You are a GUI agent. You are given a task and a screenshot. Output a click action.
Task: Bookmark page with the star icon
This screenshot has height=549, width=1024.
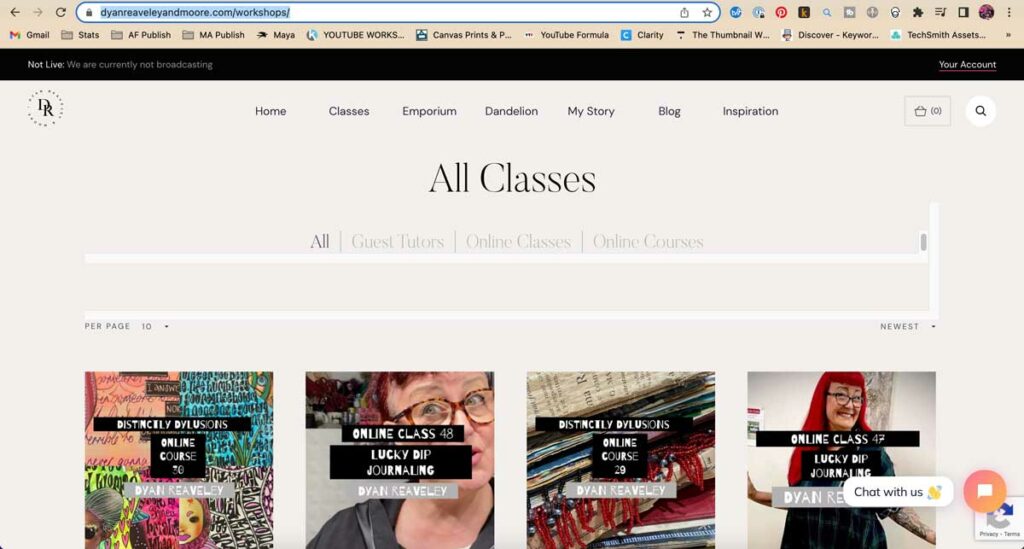707,12
